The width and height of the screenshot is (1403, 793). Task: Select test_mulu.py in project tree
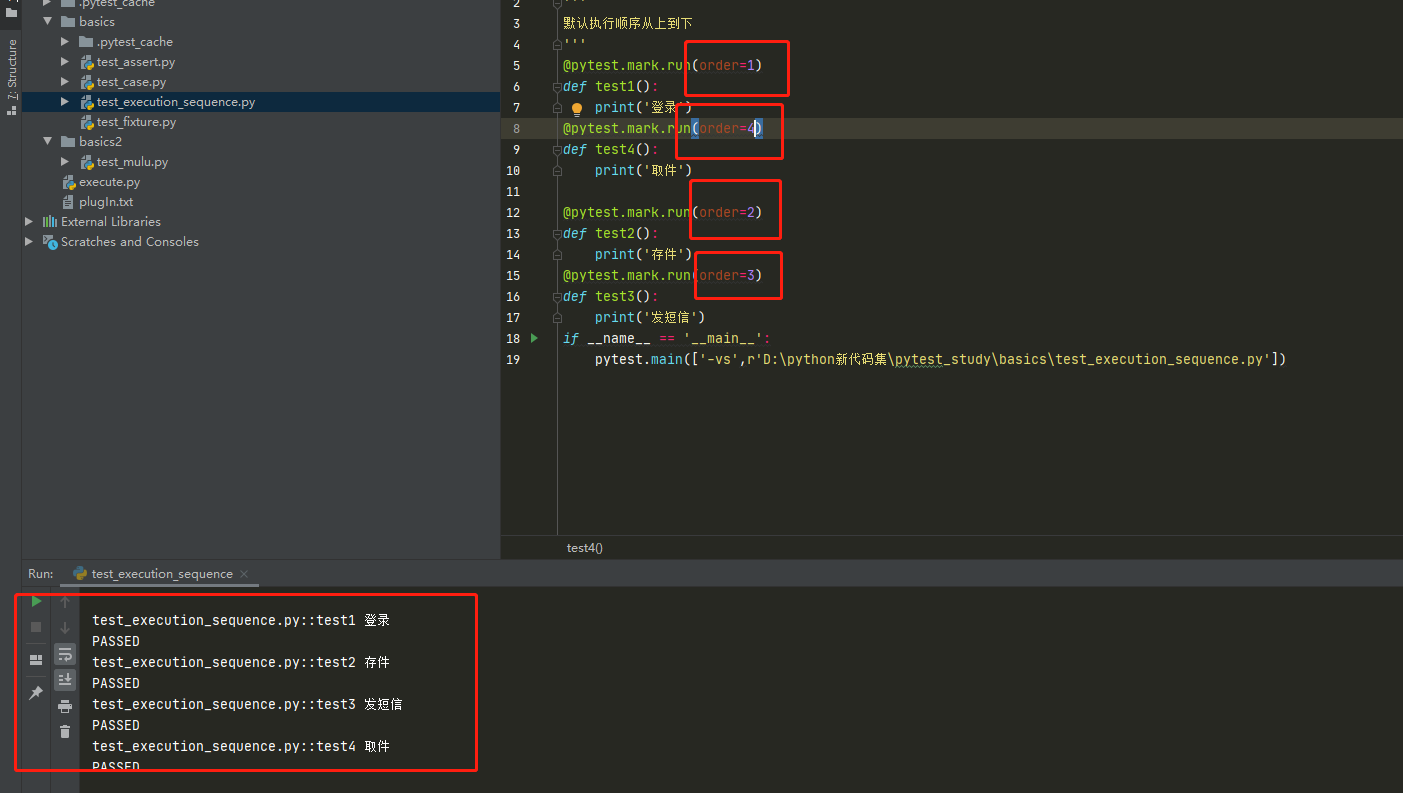tap(132, 162)
